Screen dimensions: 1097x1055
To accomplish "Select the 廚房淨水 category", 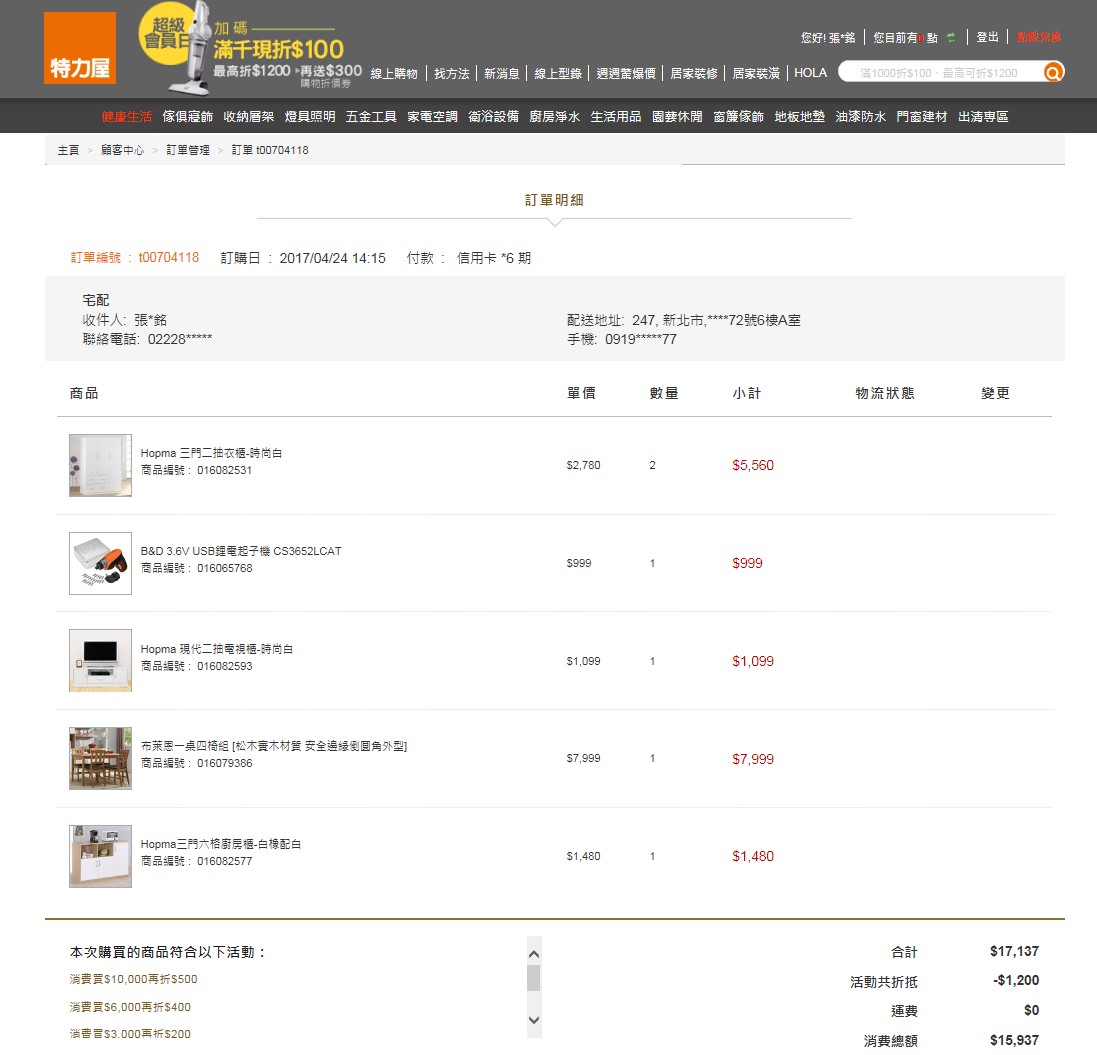I will point(555,117).
